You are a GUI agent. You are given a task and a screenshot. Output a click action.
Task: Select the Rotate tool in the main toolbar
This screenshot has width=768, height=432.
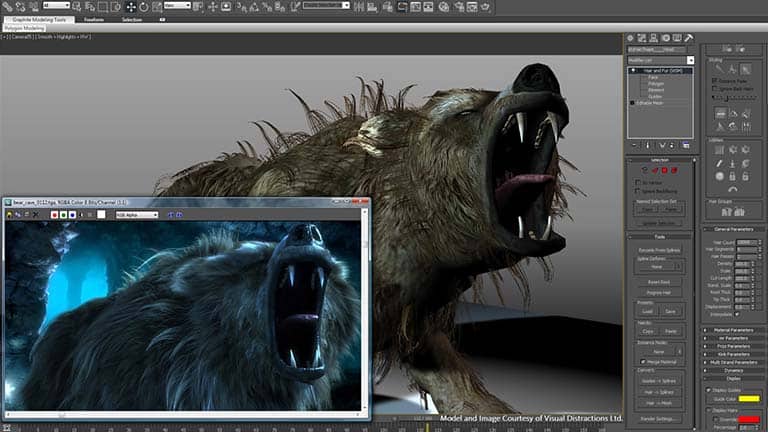[x=144, y=7]
